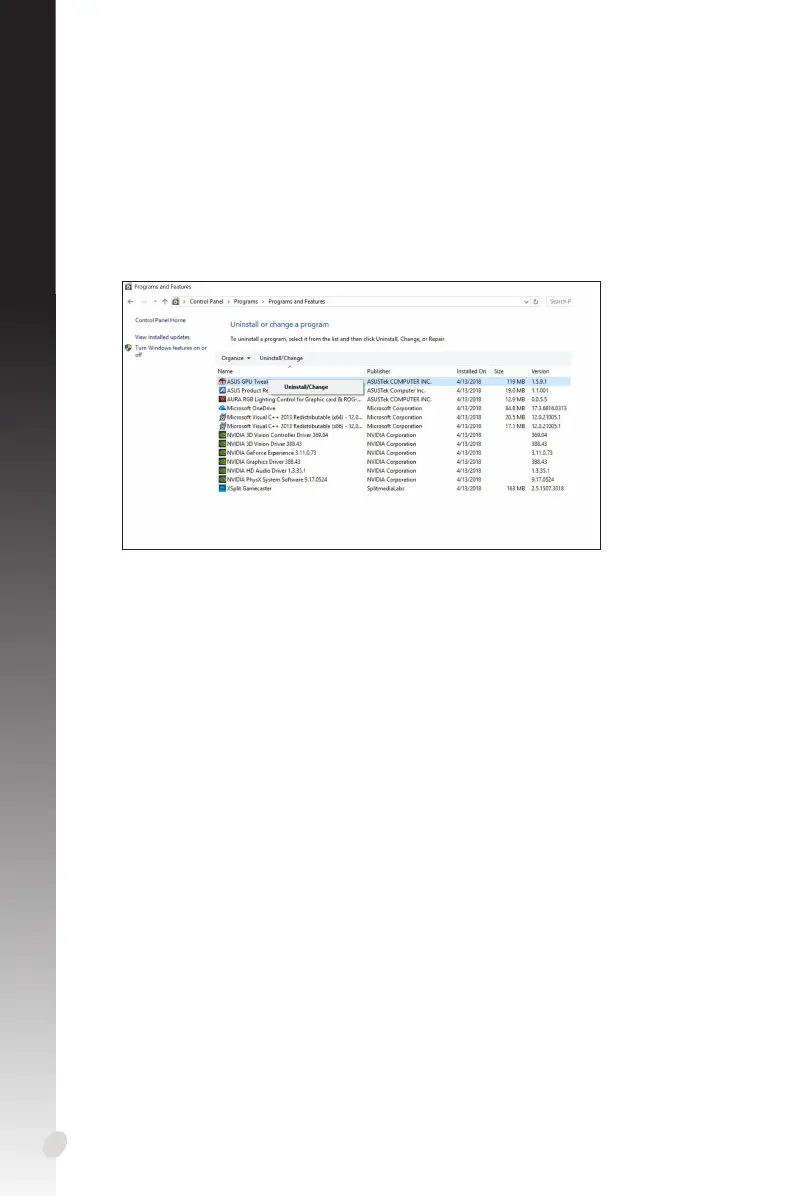Open the recent locations dropdown beside Forward
The height and width of the screenshot is (1196, 794).
155,302
